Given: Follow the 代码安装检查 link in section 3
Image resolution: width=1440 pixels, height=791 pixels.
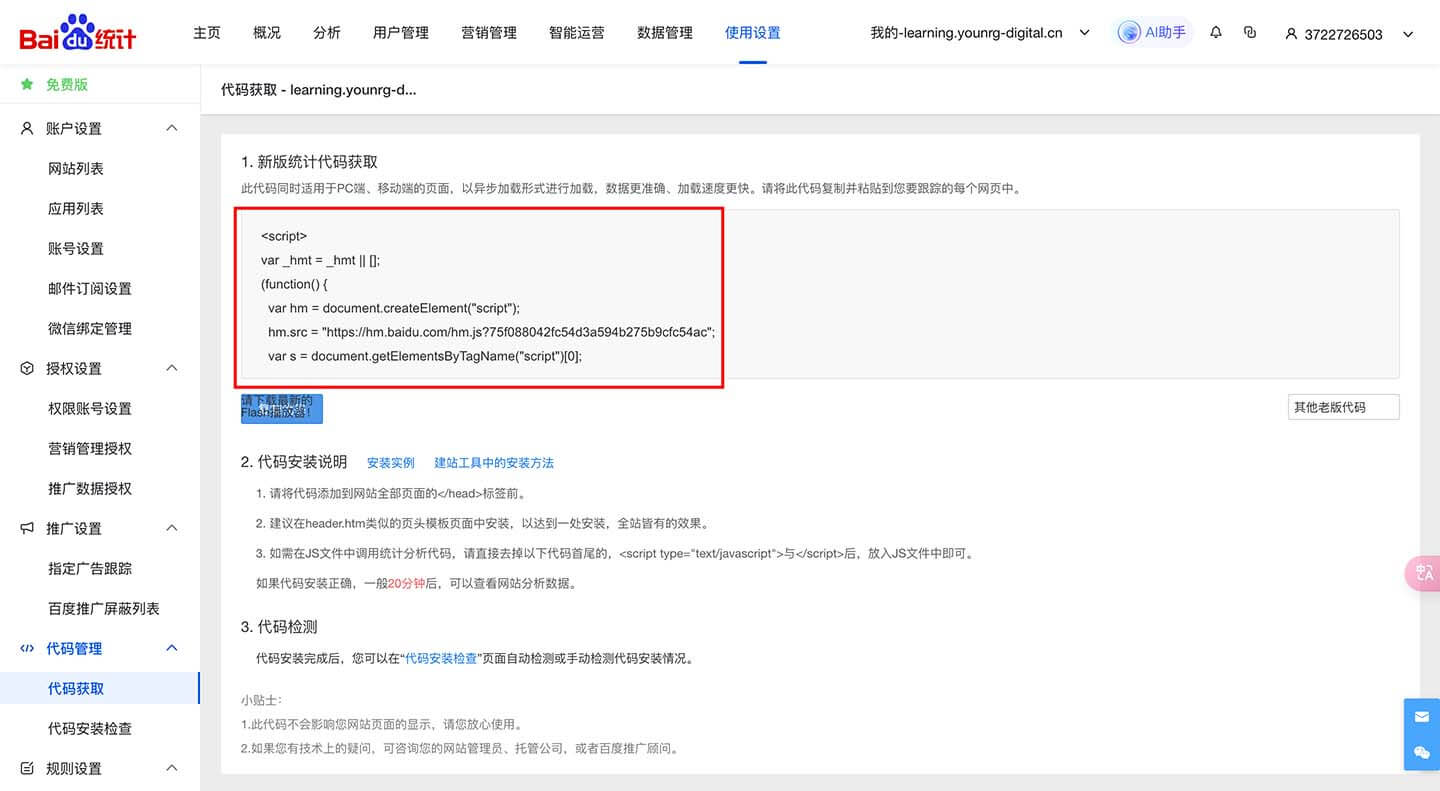Looking at the screenshot, I should (441, 659).
